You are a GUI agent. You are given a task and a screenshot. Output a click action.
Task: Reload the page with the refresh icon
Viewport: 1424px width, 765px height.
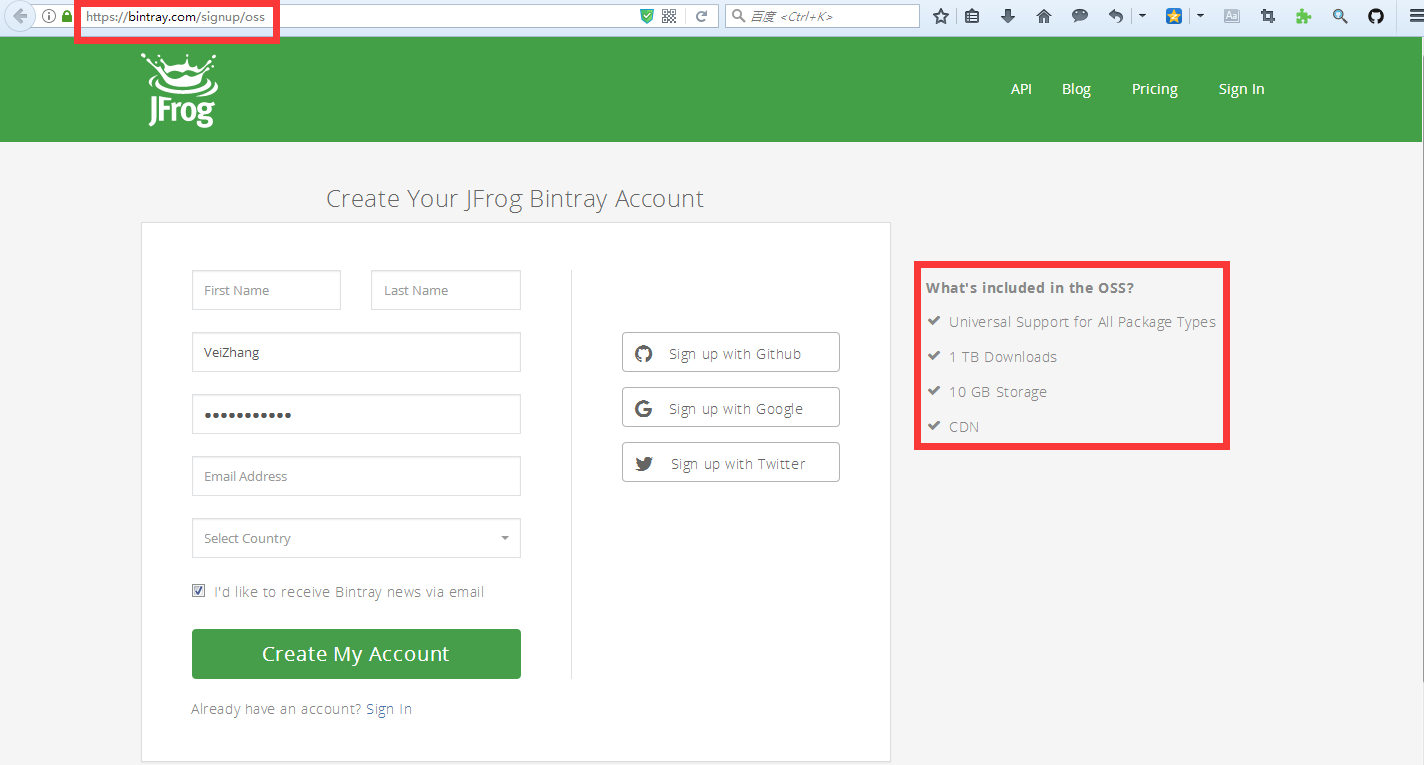click(702, 16)
